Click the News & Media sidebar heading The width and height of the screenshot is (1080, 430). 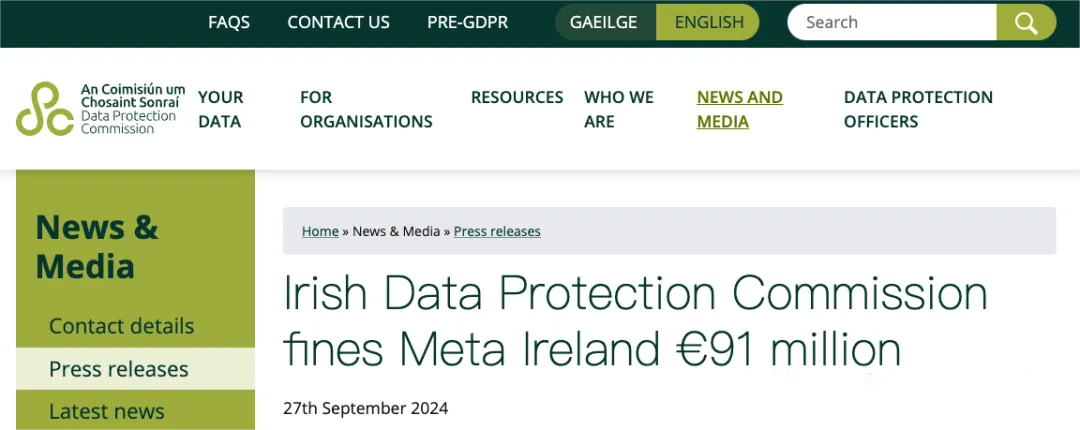pos(97,246)
